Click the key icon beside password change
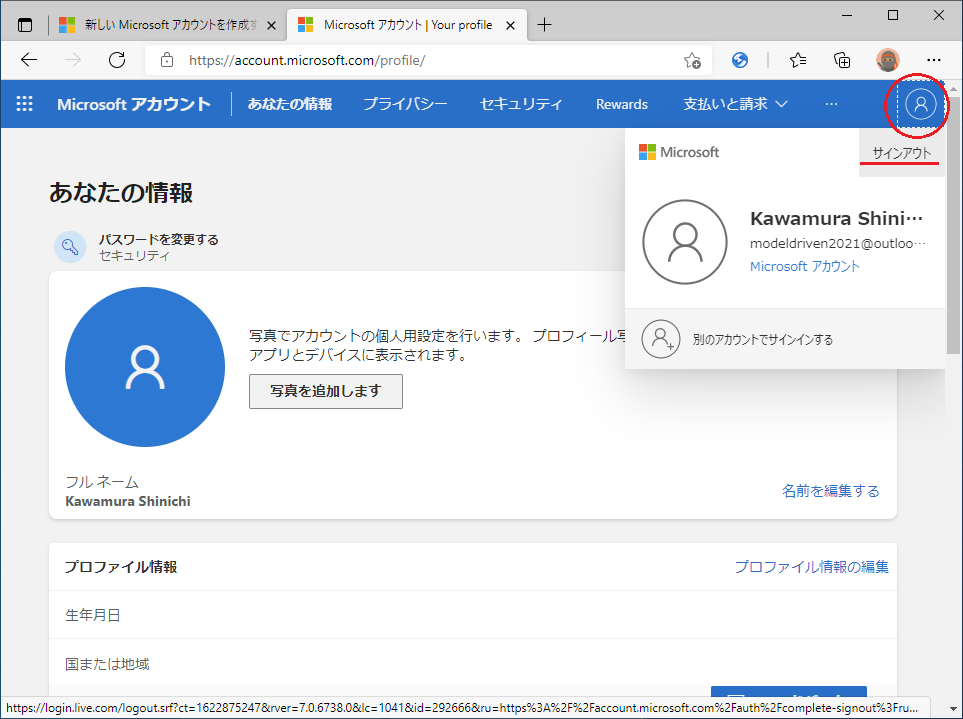Viewport: 963px width, 719px height. tap(70, 247)
